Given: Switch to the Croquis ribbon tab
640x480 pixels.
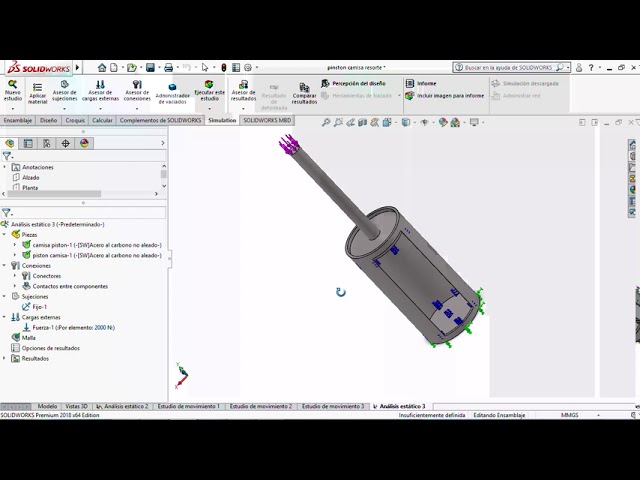Looking at the screenshot, I should (x=75, y=120).
